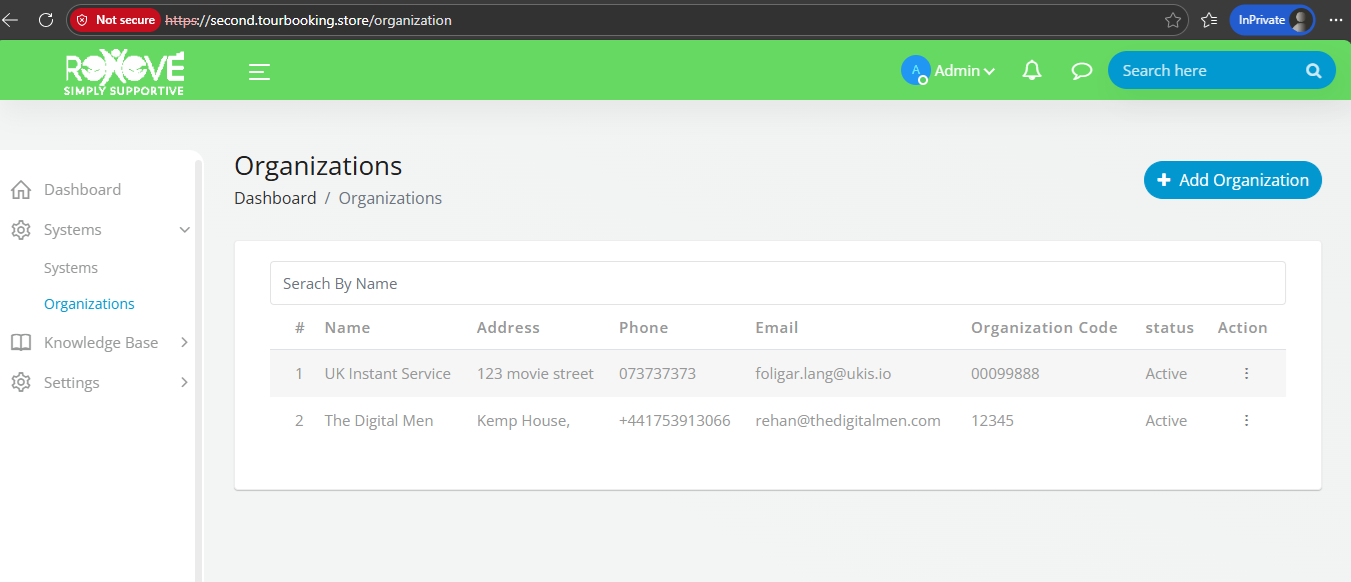Click the Search here input box
This screenshot has width=1351, height=582.
pyautogui.click(x=1205, y=71)
